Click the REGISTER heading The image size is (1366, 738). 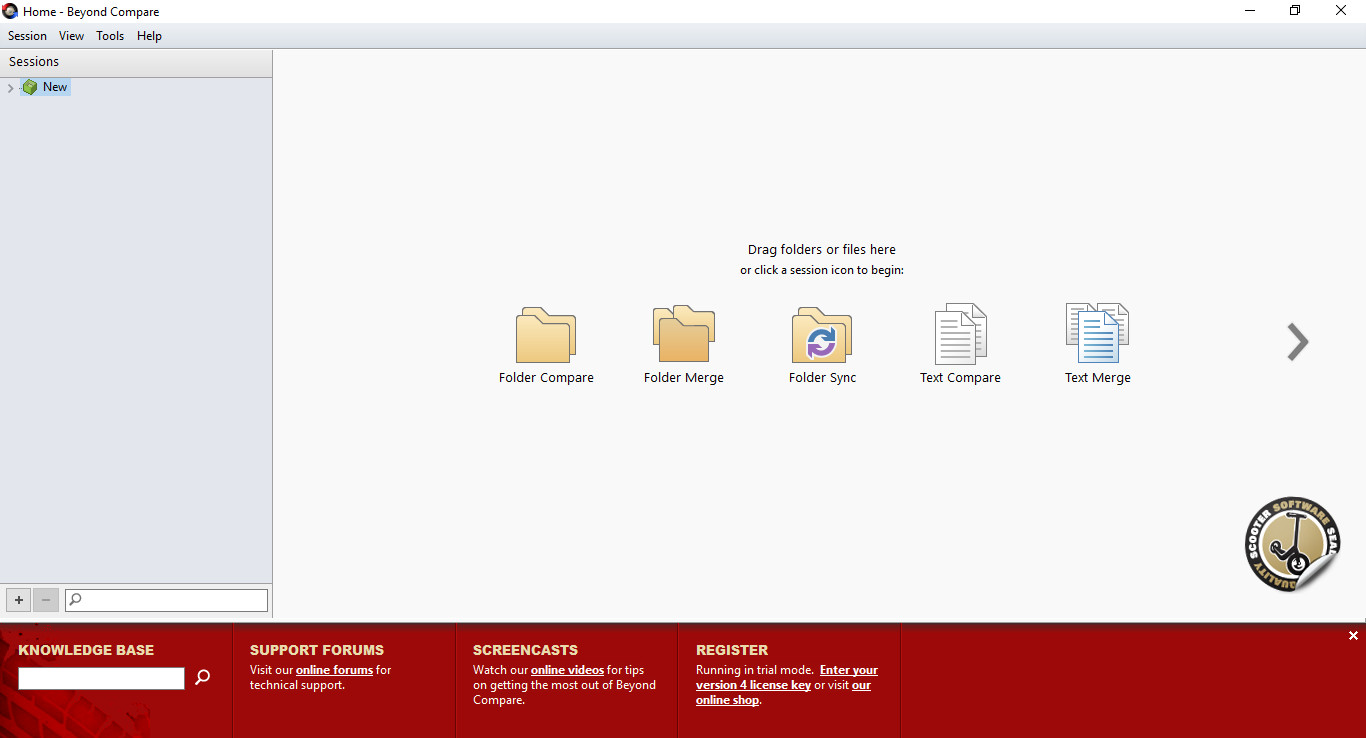[x=732, y=650]
